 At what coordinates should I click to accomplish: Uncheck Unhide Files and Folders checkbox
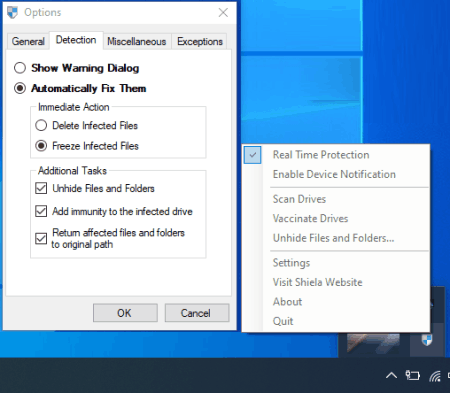[41, 188]
